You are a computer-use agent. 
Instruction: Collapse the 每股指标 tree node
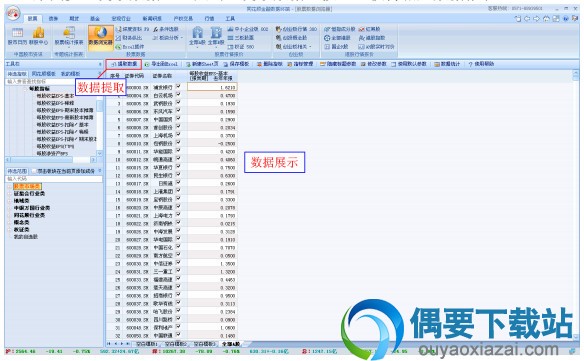(26, 89)
